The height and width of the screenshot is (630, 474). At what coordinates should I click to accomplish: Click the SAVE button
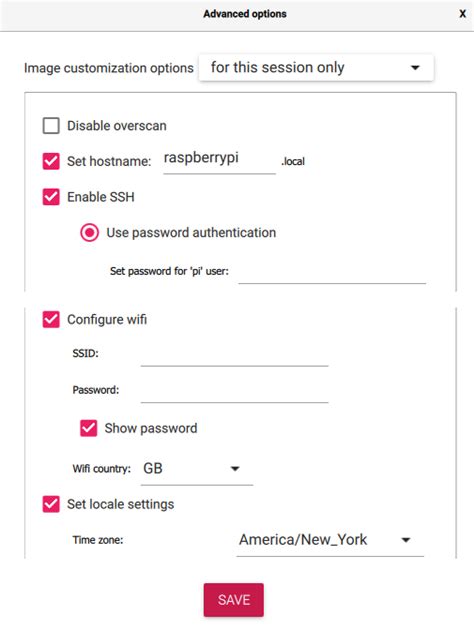point(234,600)
